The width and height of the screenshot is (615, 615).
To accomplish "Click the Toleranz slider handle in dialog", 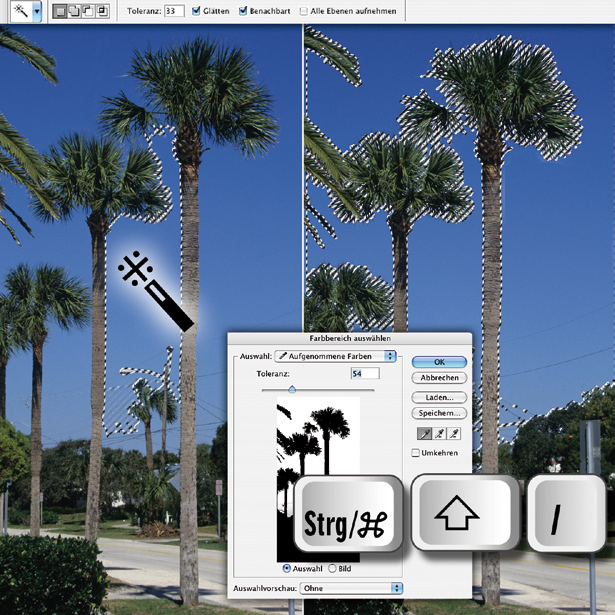I will (292, 389).
